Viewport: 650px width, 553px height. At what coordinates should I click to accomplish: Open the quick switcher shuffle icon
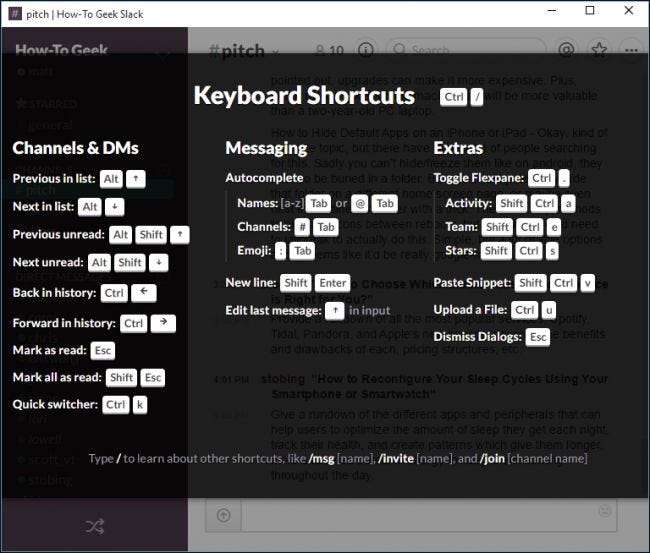coord(95,526)
